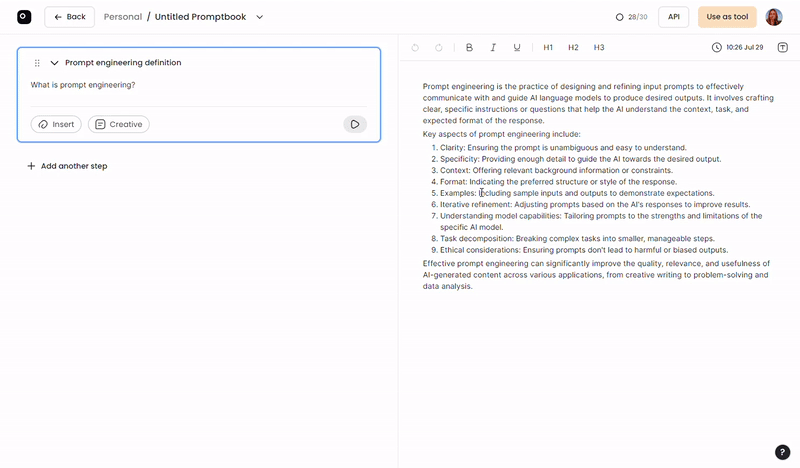Click the Prompt engineering definition step title
The image size is (800, 468).
(123, 63)
